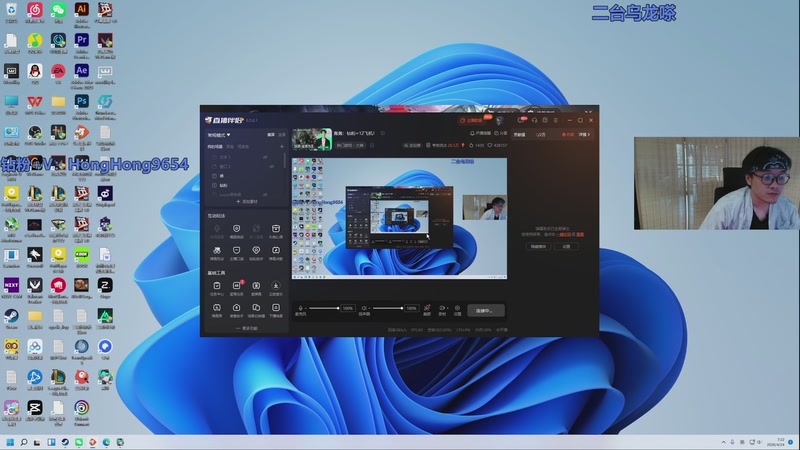Open the 设置 settings gear below preview
This screenshot has height=450, width=800.
(x=457, y=308)
